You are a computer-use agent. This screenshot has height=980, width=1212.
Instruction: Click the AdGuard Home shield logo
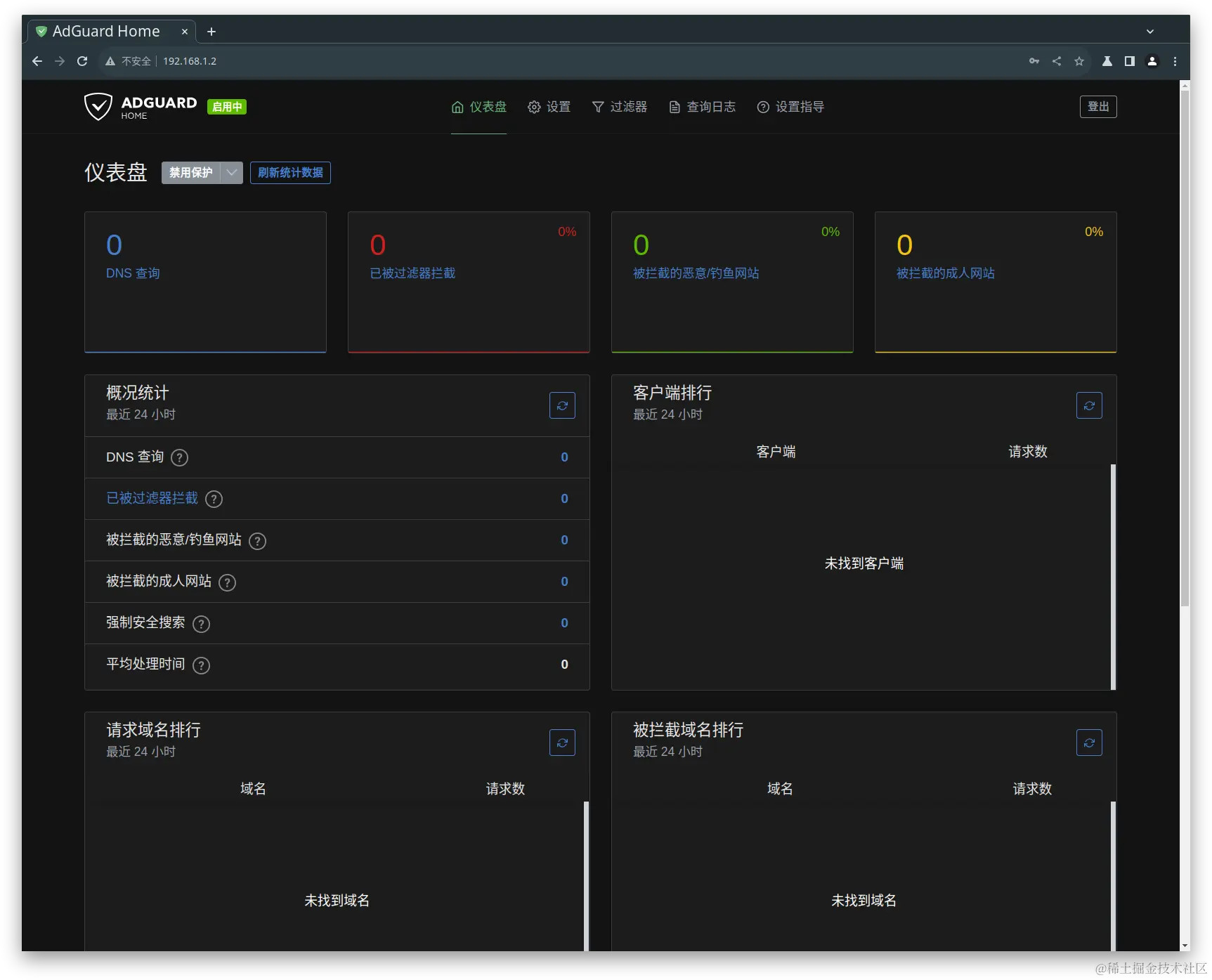point(98,107)
